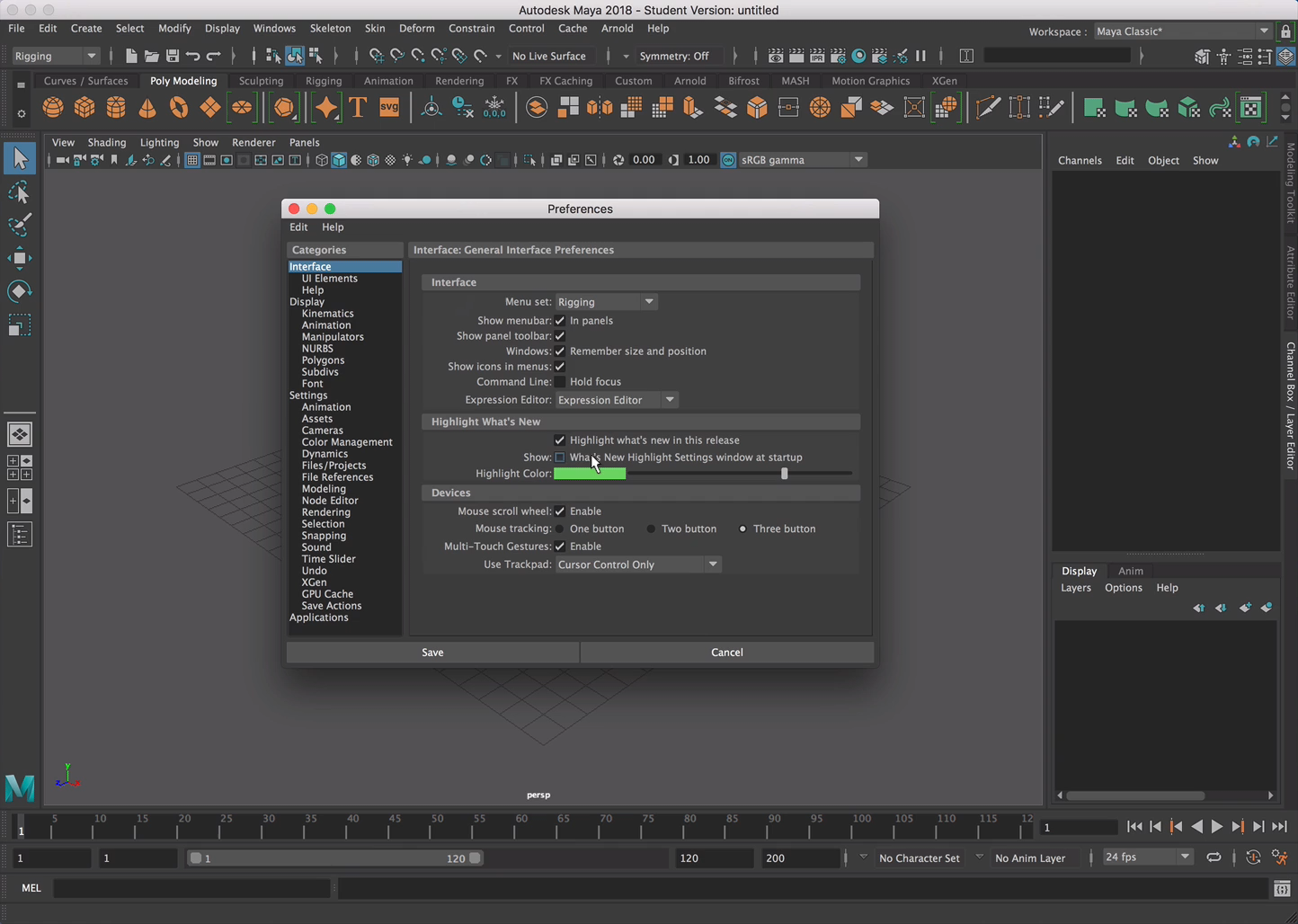Click the Save button in Preferences
This screenshot has width=1298, height=924.
432,653
